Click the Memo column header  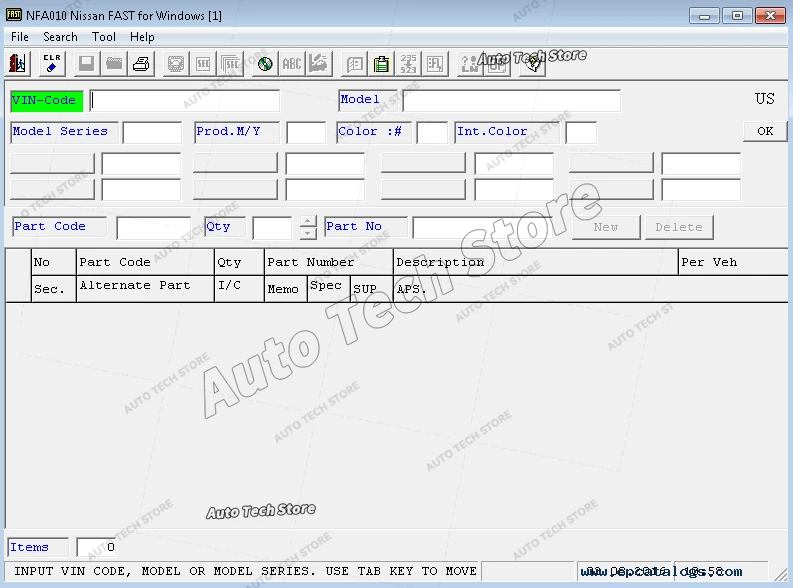coord(286,289)
